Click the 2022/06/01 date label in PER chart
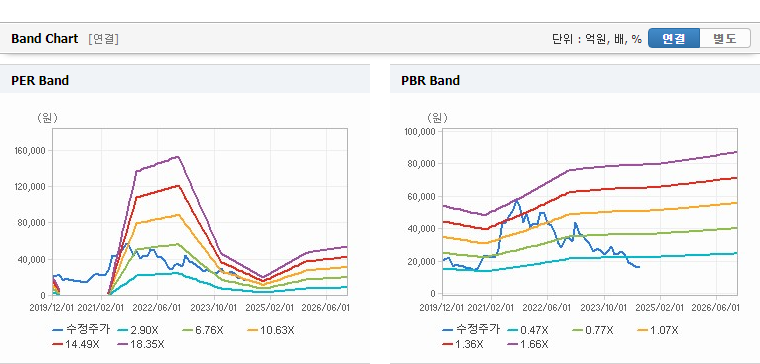Image resolution: width=760 pixels, height=364 pixels. click(x=157, y=307)
